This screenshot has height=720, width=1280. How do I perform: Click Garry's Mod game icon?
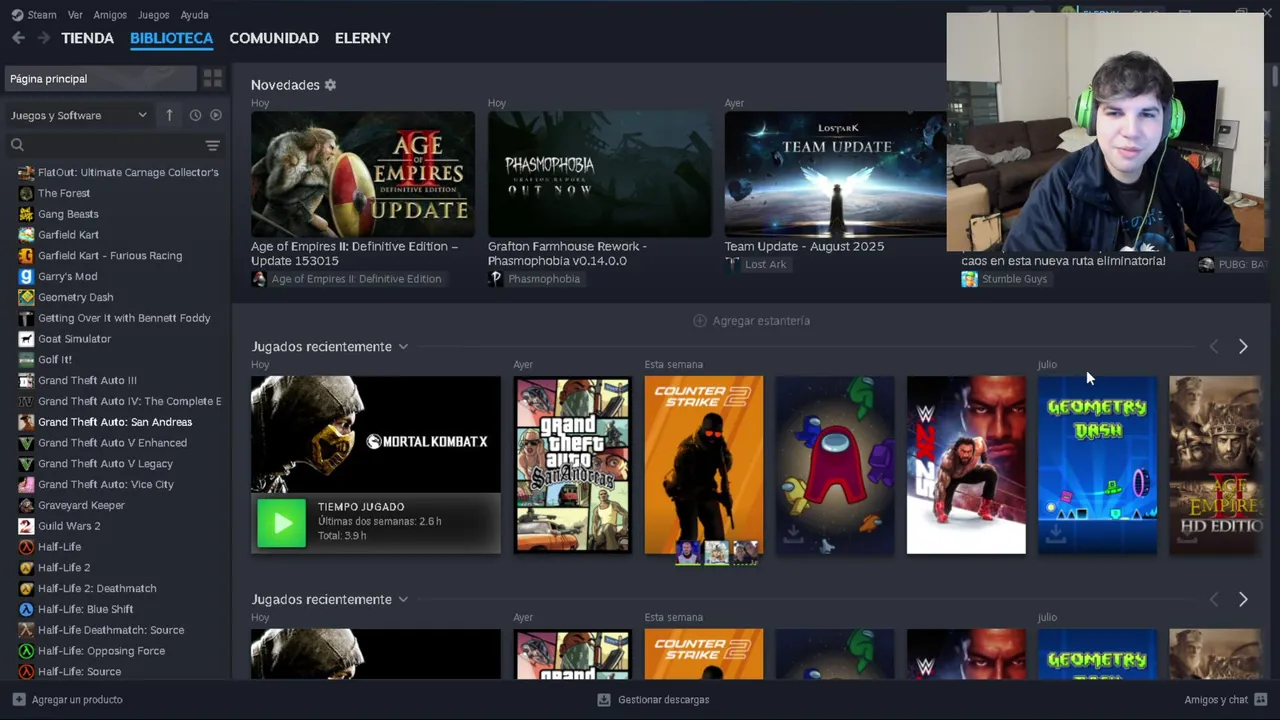click(27, 276)
